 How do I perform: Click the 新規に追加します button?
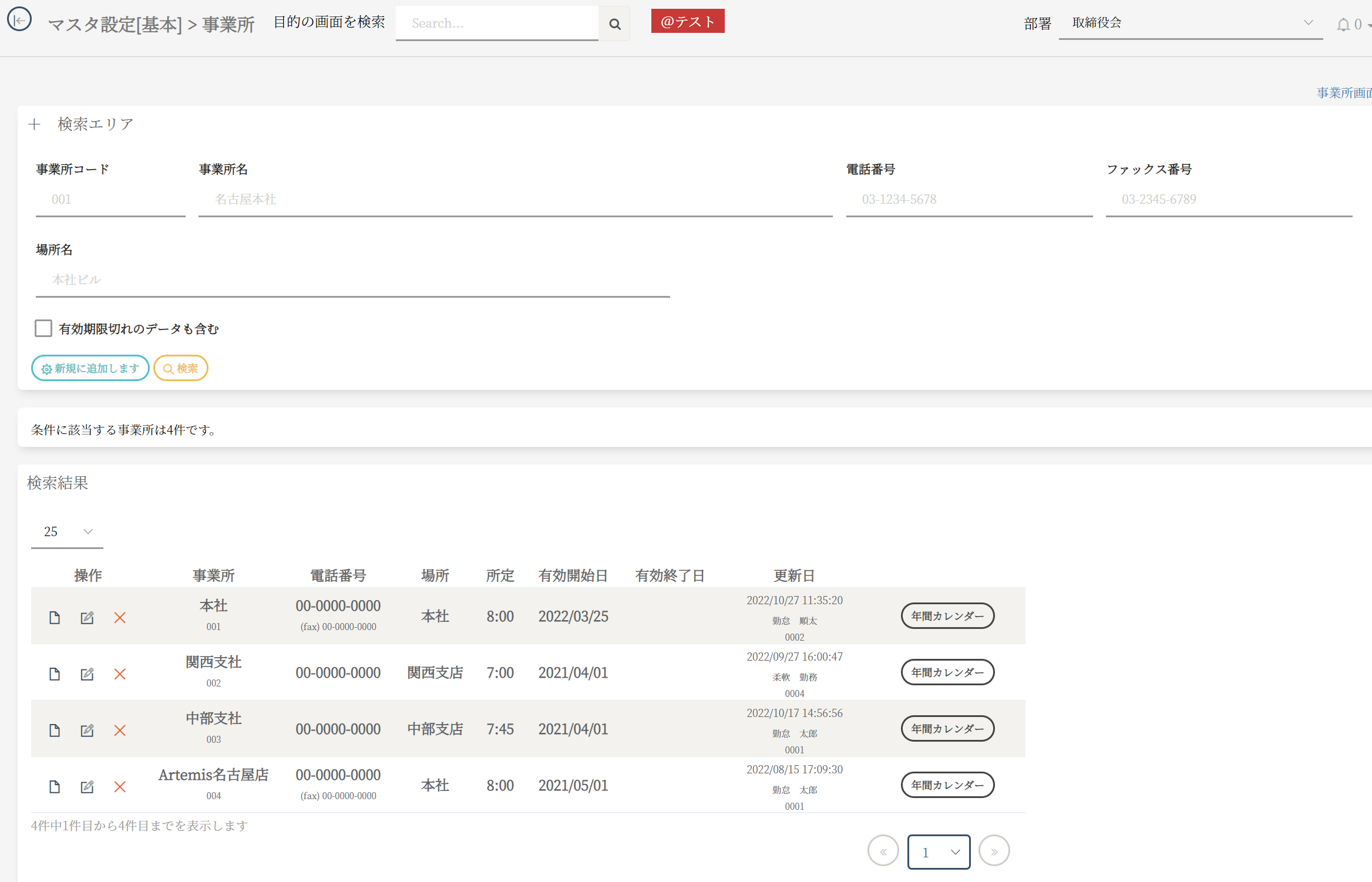tap(90, 368)
